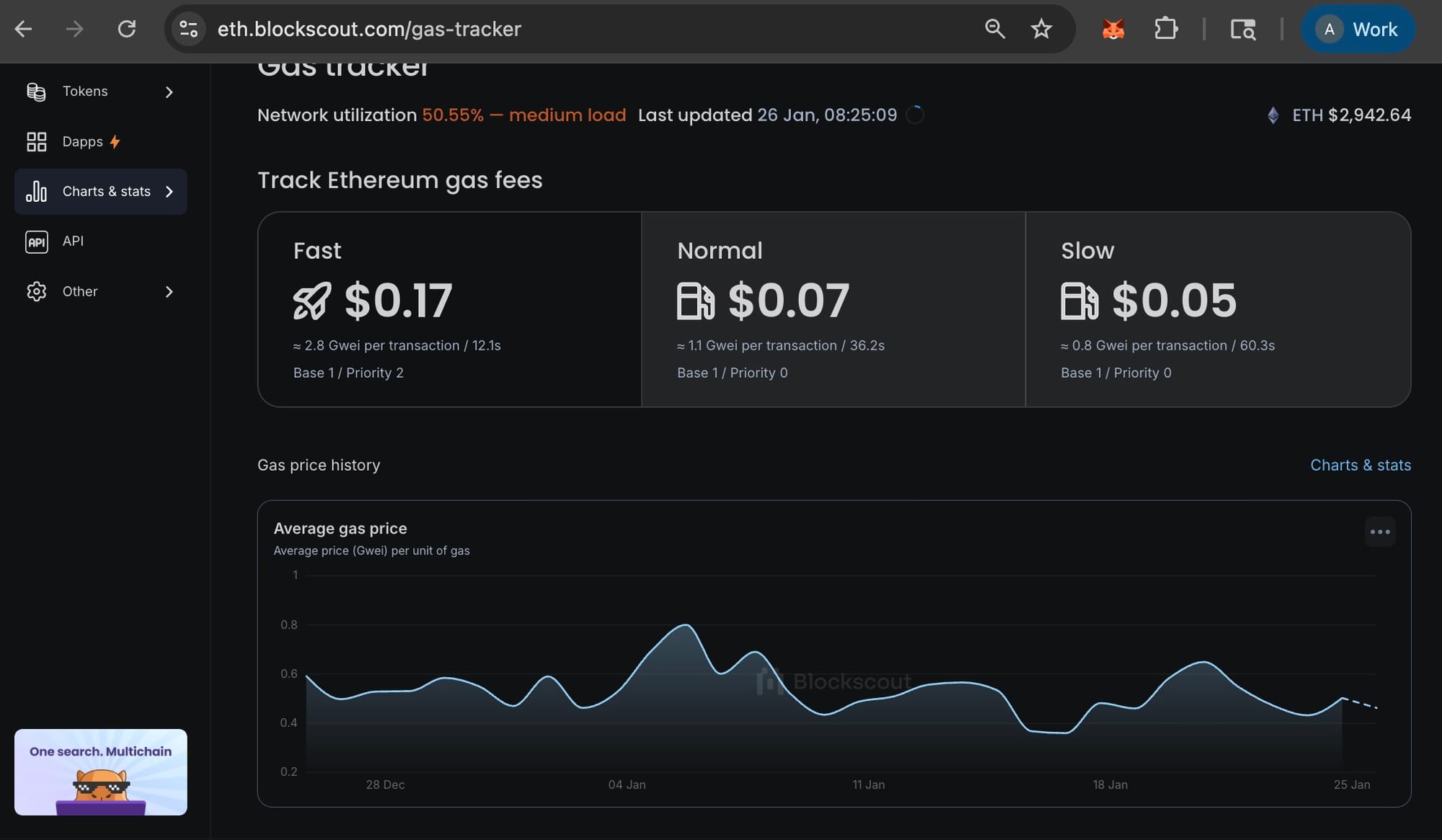The width and height of the screenshot is (1442, 840).
Task: Expand the Other submenu chevron
Action: point(169,291)
